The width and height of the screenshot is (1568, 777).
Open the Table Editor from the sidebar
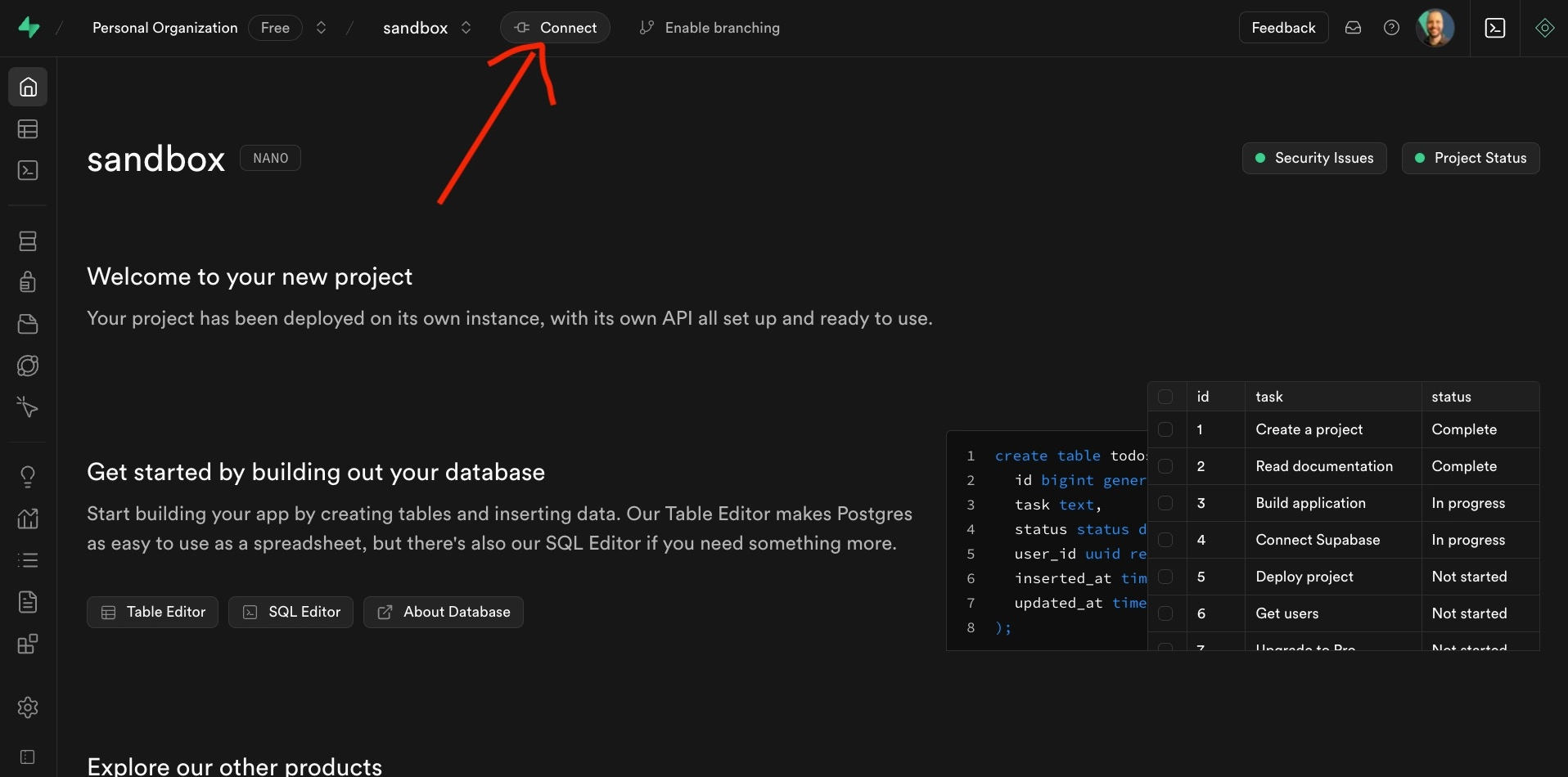click(28, 129)
